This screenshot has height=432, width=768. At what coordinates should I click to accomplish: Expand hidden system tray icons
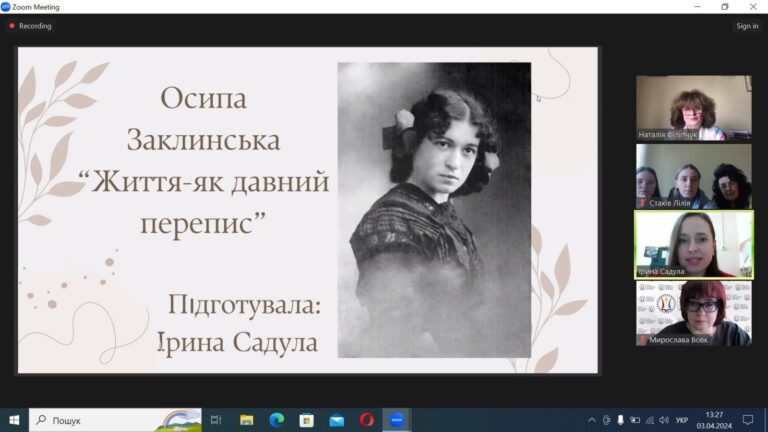pyautogui.click(x=592, y=420)
